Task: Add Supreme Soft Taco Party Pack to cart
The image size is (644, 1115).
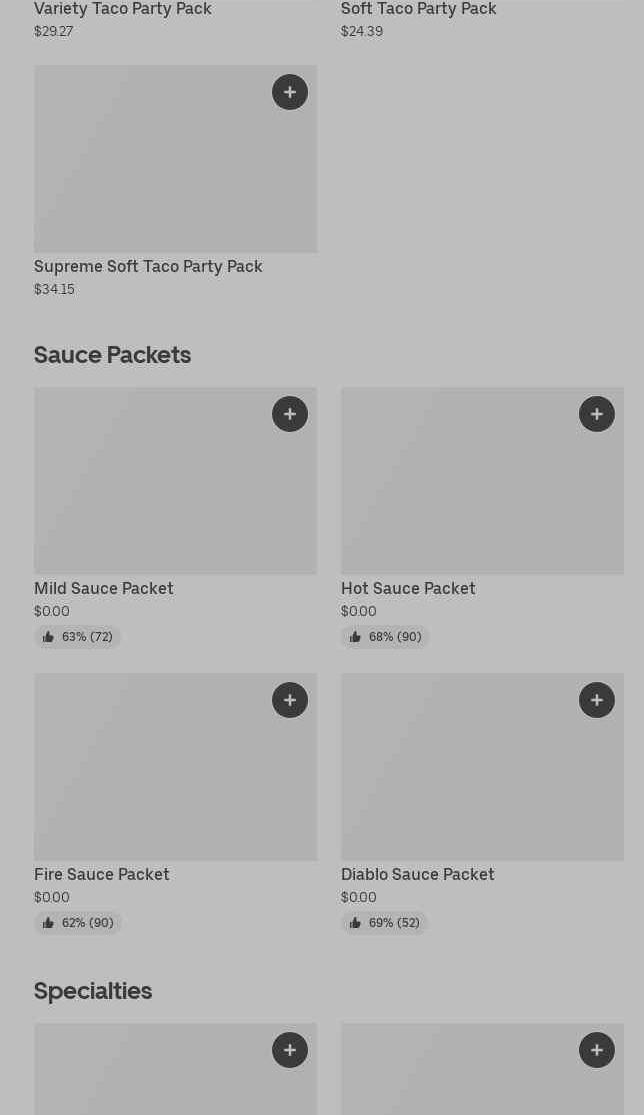Action: [290, 92]
